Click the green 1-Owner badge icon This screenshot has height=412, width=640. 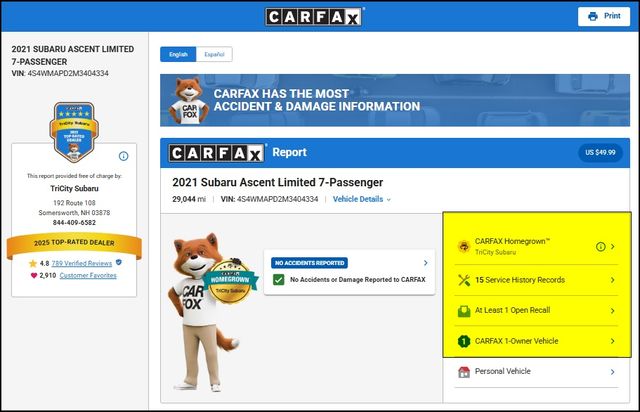tap(464, 341)
